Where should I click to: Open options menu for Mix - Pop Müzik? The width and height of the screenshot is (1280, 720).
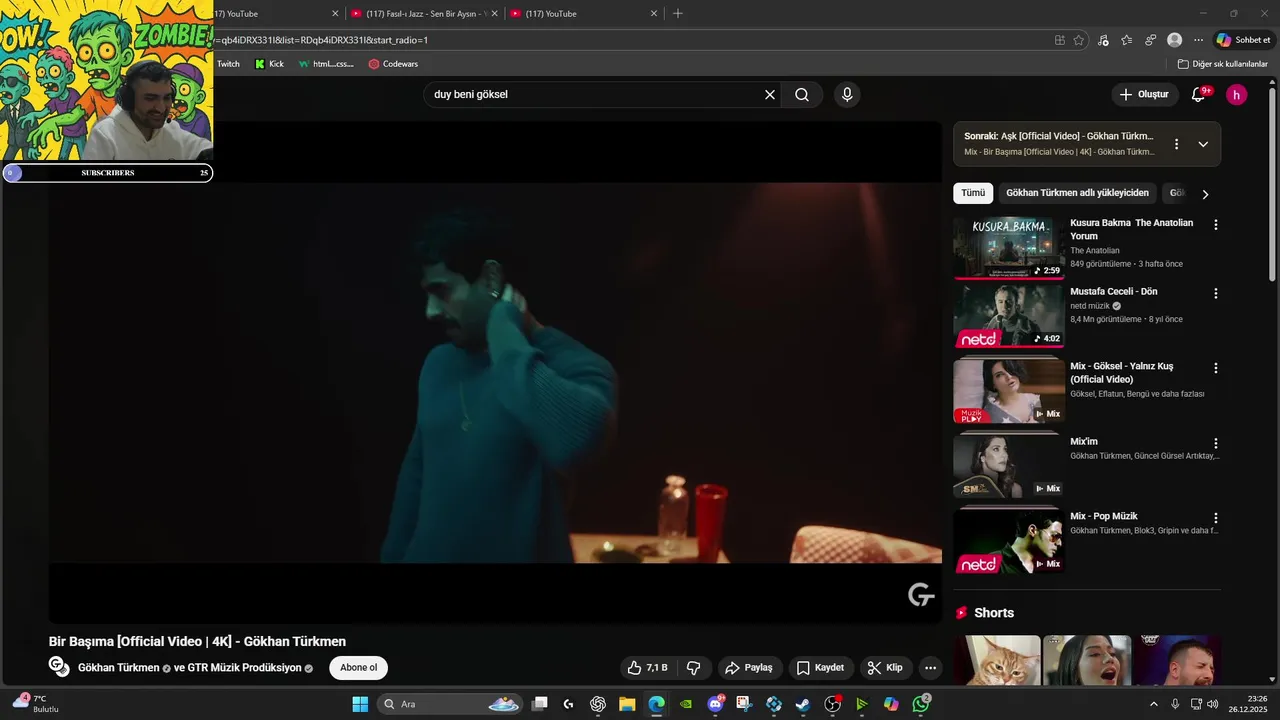click(1216, 518)
